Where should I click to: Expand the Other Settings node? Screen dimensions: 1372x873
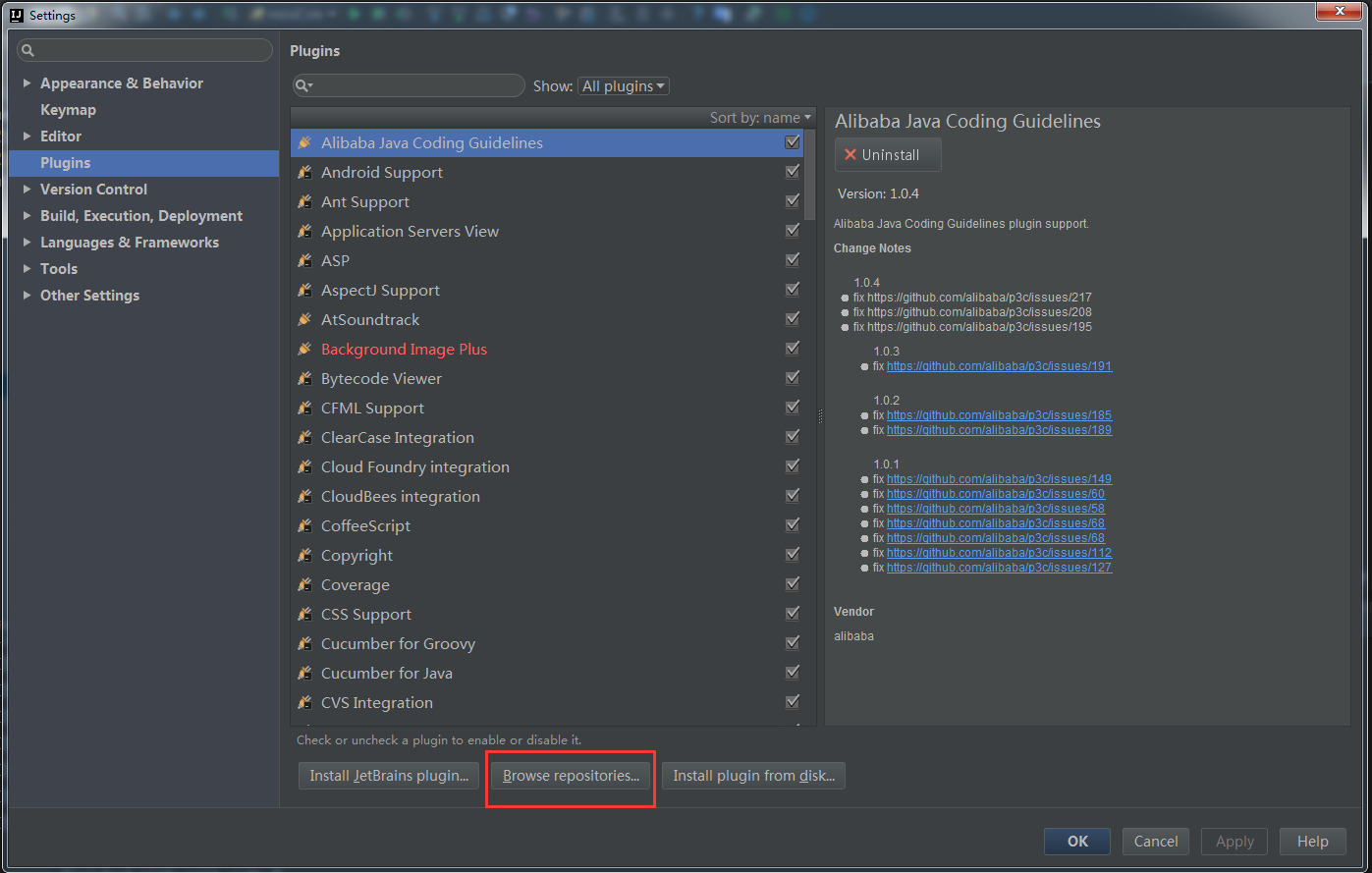27,296
